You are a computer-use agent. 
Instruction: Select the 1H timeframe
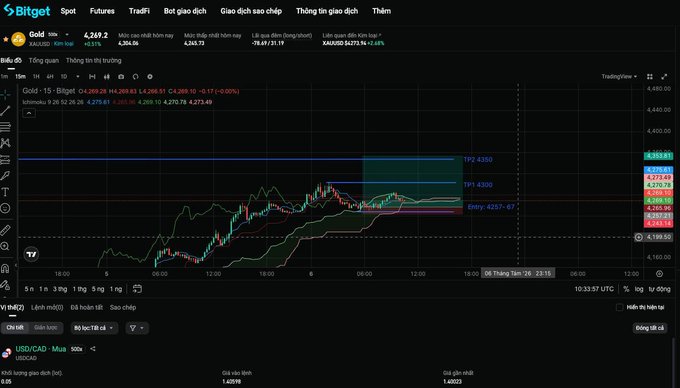[x=36, y=77]
